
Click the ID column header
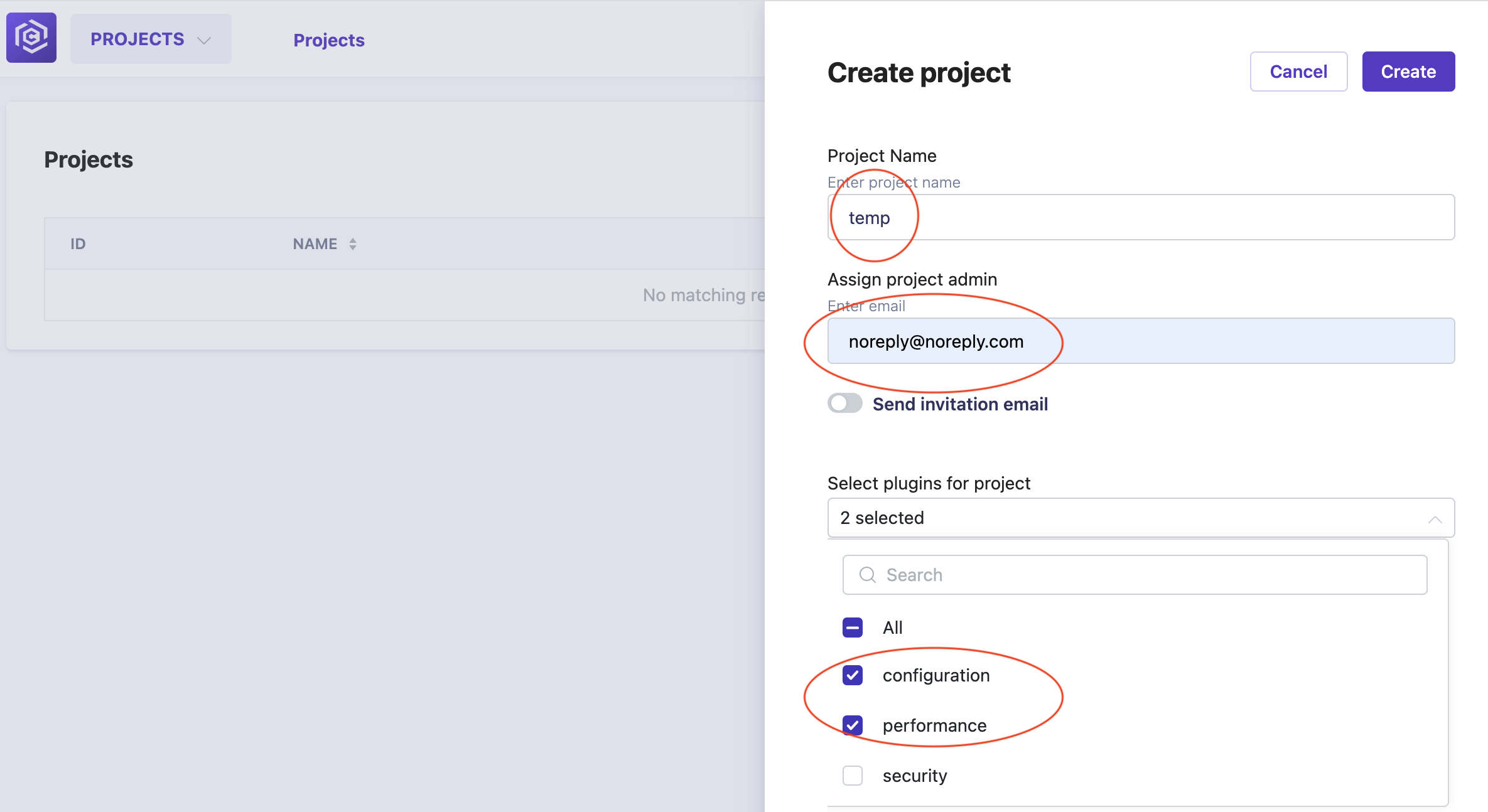(78, 244)
